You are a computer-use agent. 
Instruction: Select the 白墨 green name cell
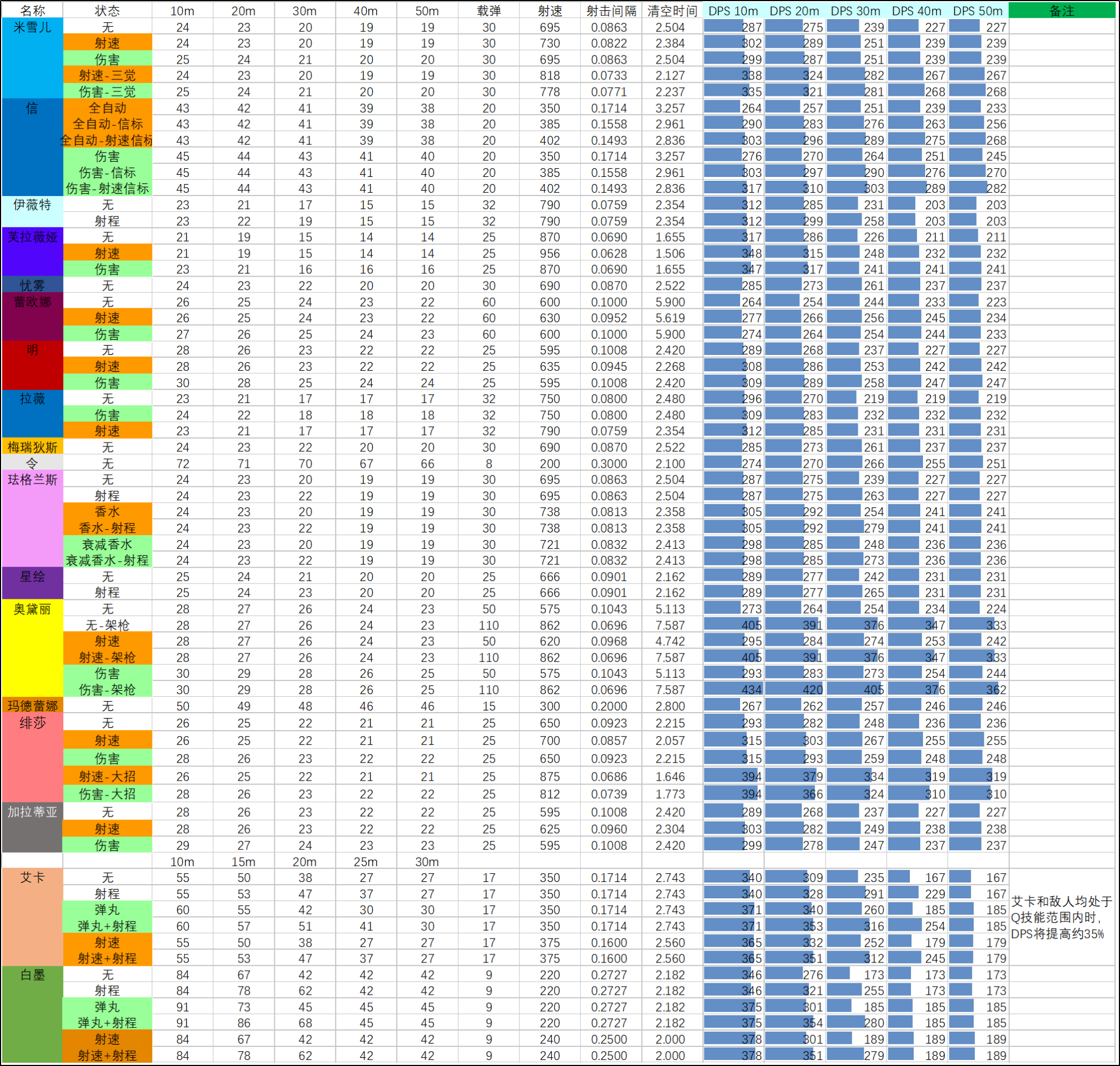(32, 1015)
